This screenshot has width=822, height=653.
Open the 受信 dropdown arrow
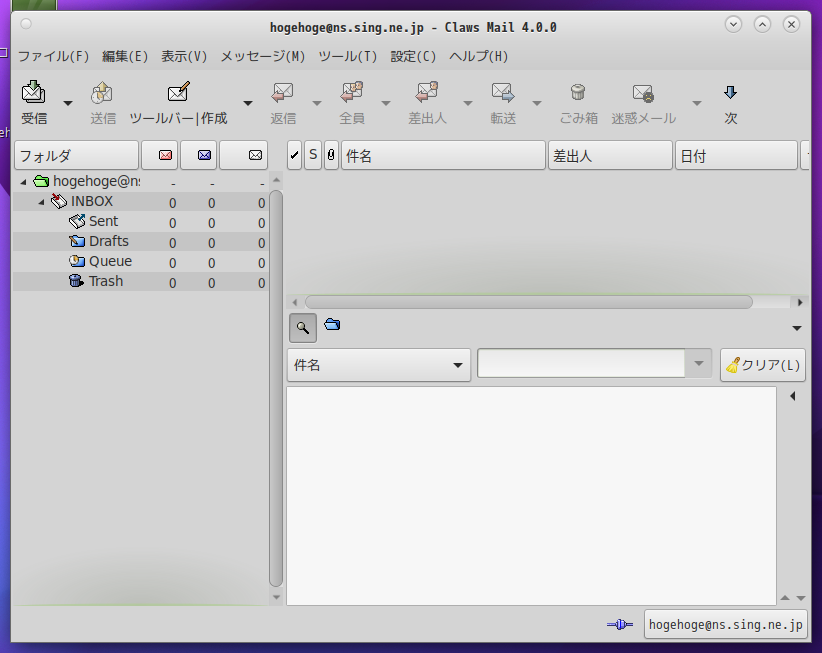68,103
